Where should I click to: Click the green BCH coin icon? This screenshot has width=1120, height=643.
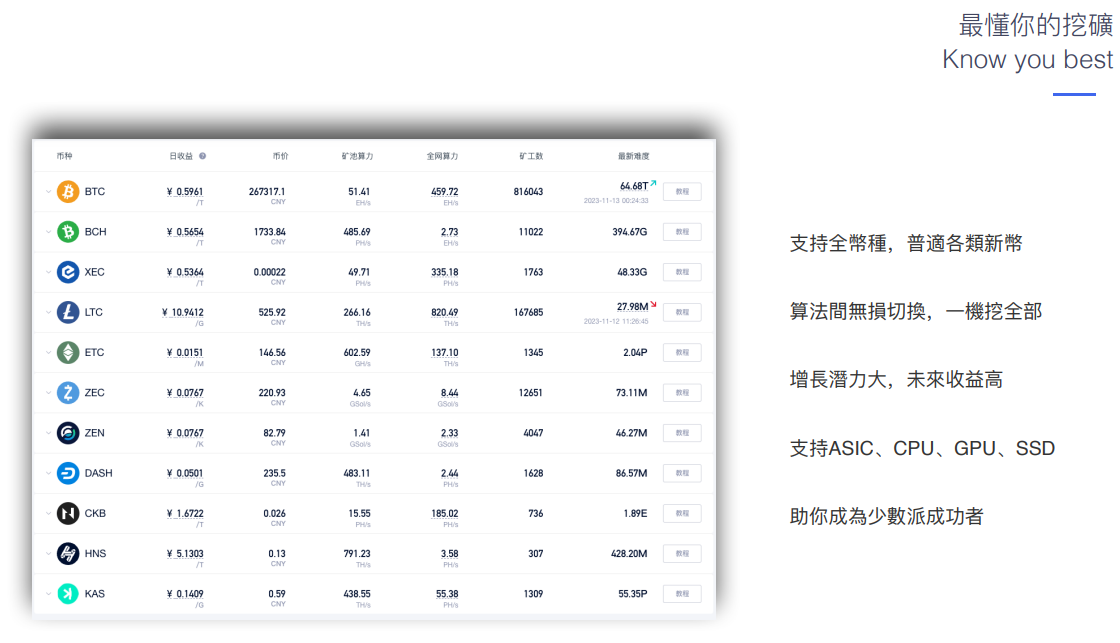click(x=68, y=232)
